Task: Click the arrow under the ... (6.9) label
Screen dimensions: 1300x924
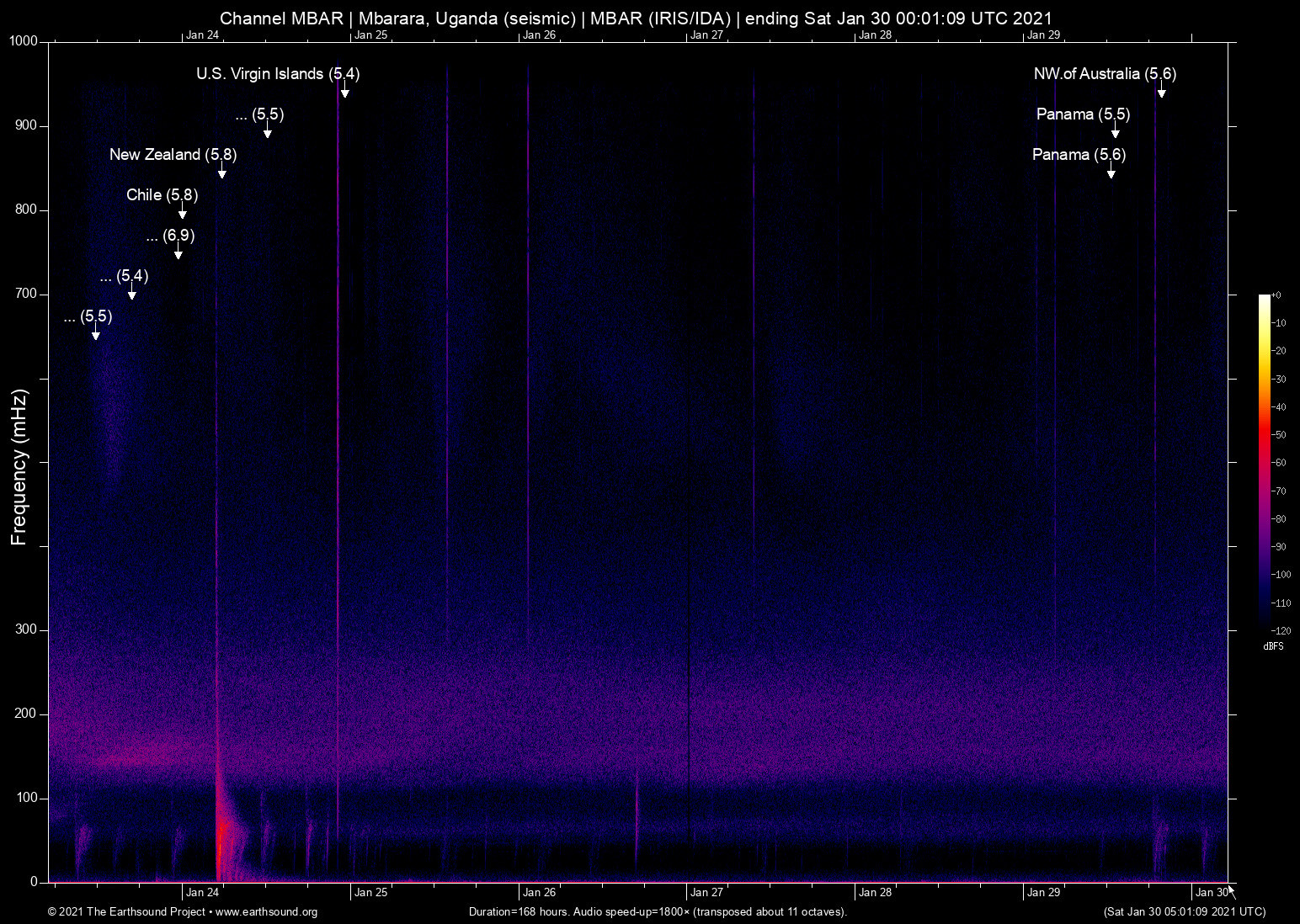Action: [178, 252]
